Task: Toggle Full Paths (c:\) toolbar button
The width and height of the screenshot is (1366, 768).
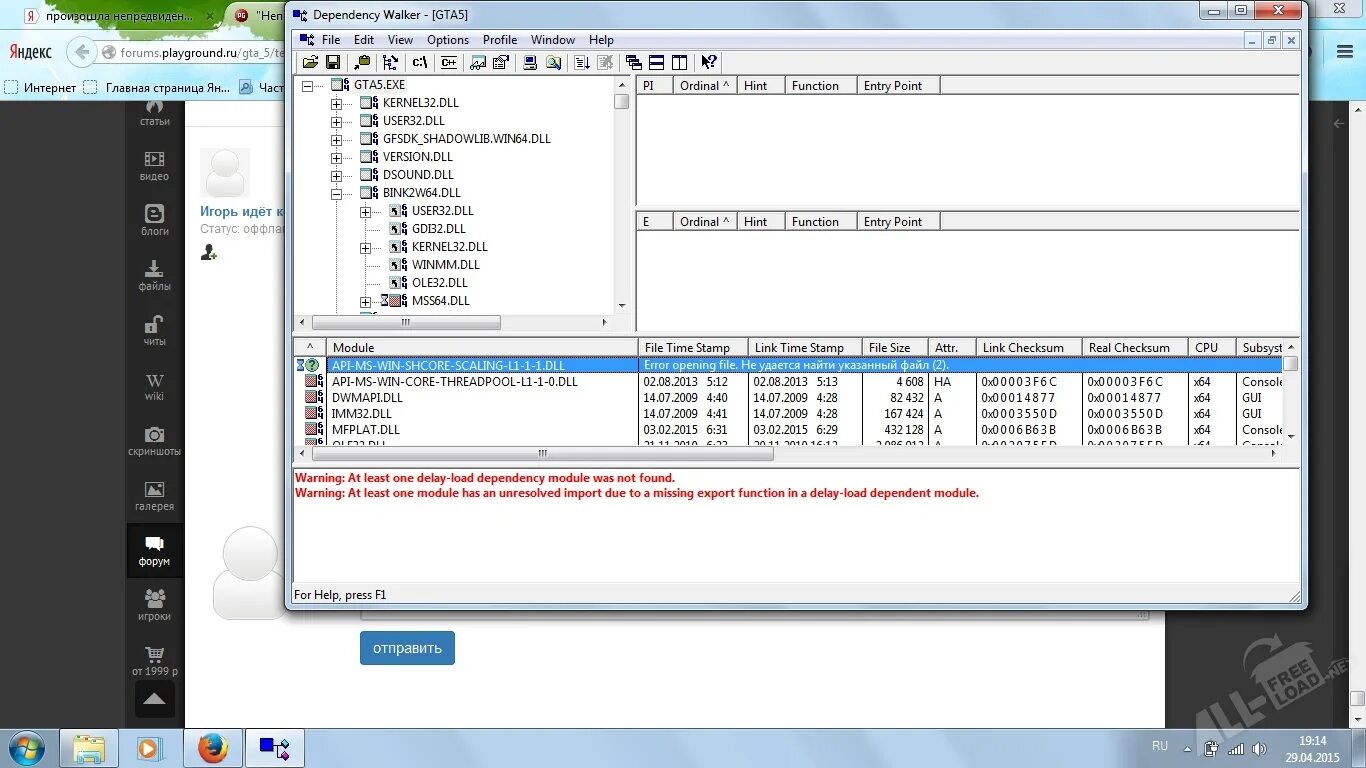Action: point(420,62)
